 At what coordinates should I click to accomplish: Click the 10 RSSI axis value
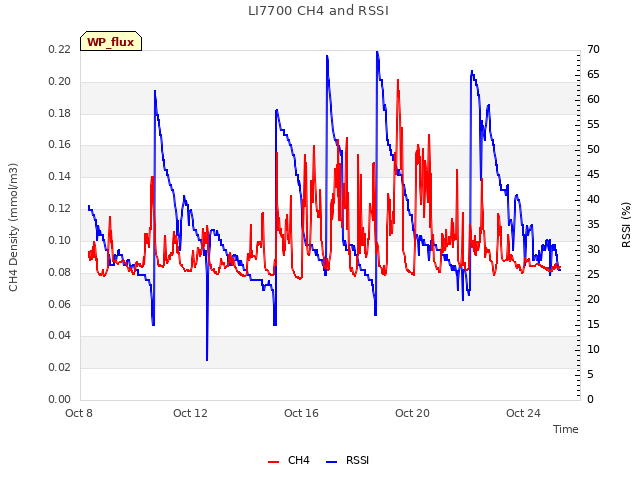pyautogui.click(x=593, y=349)
